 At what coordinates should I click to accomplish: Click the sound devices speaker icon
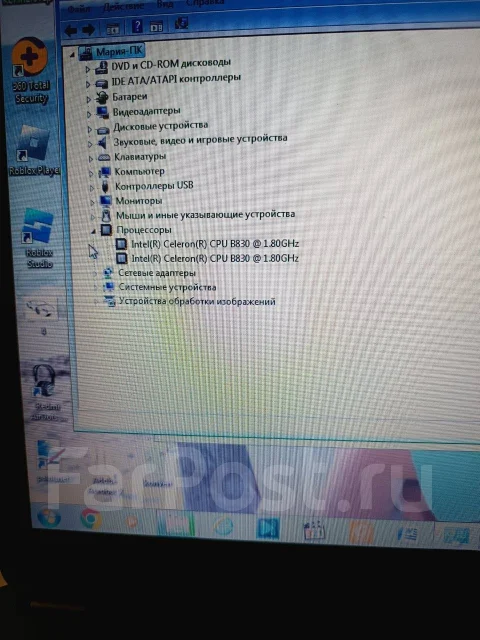103,142
